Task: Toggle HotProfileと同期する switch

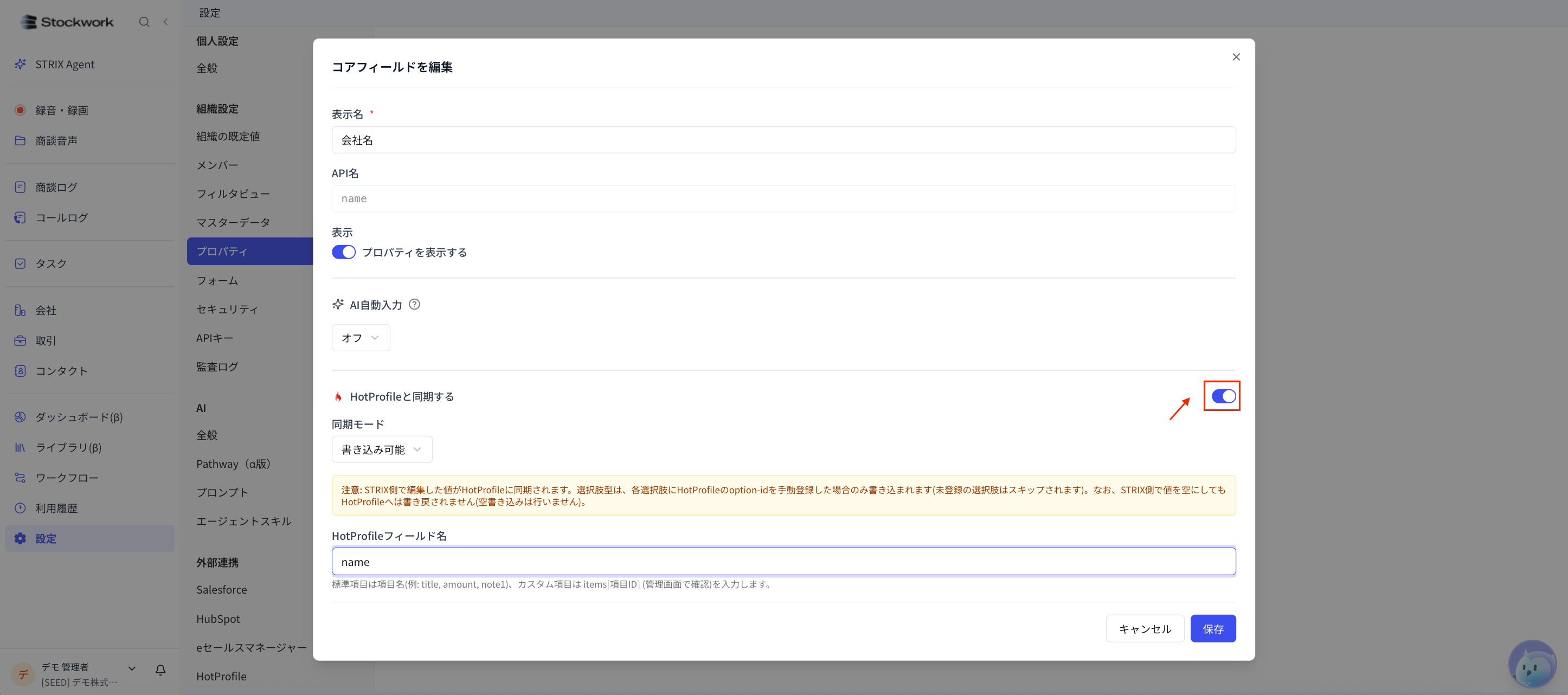Action: tap(1224, 396)
